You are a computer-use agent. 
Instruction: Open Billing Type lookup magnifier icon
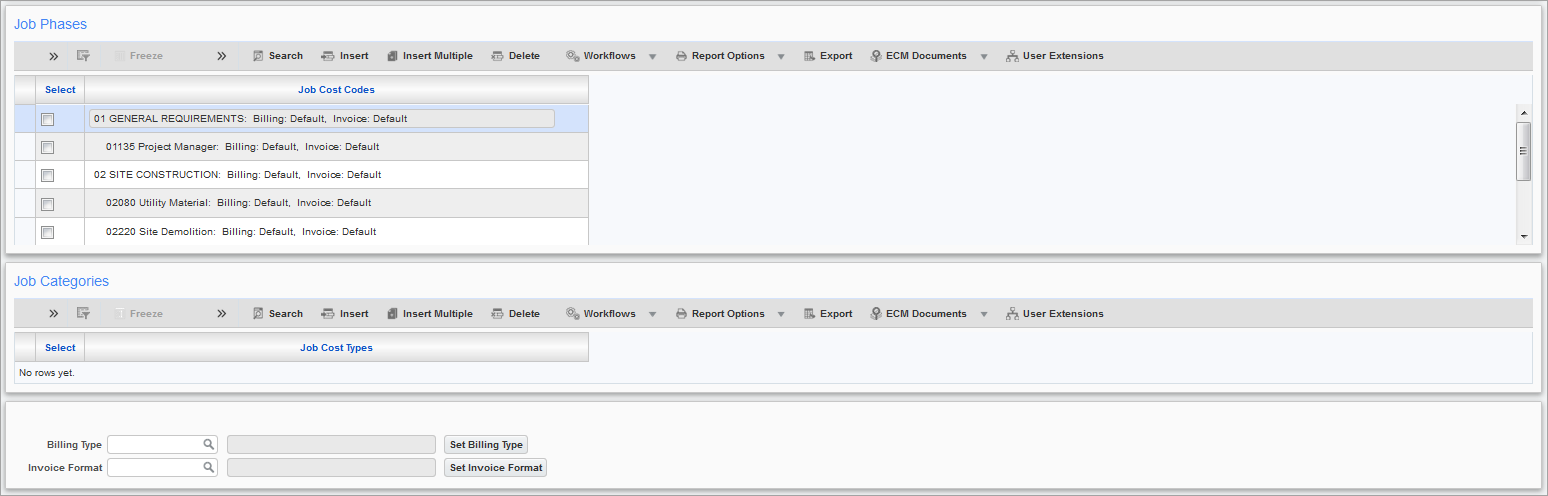point(209,444)
